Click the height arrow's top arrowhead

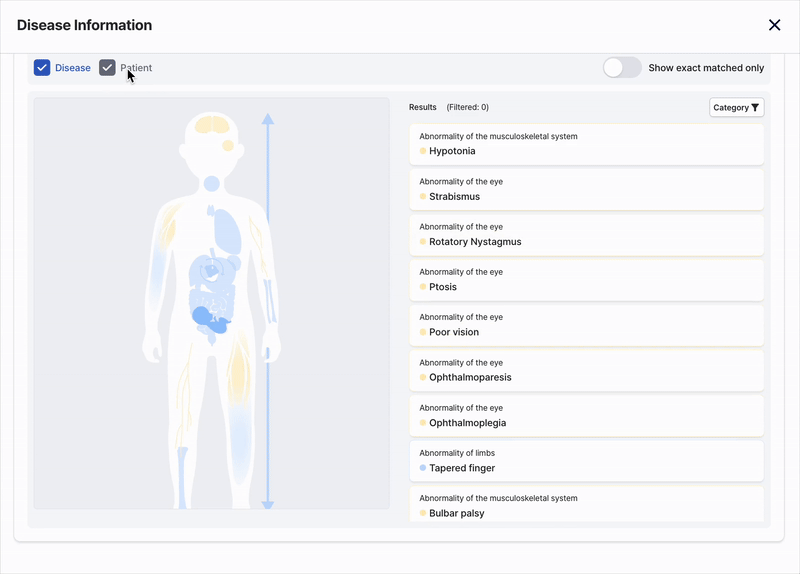[x=267, y=119]
